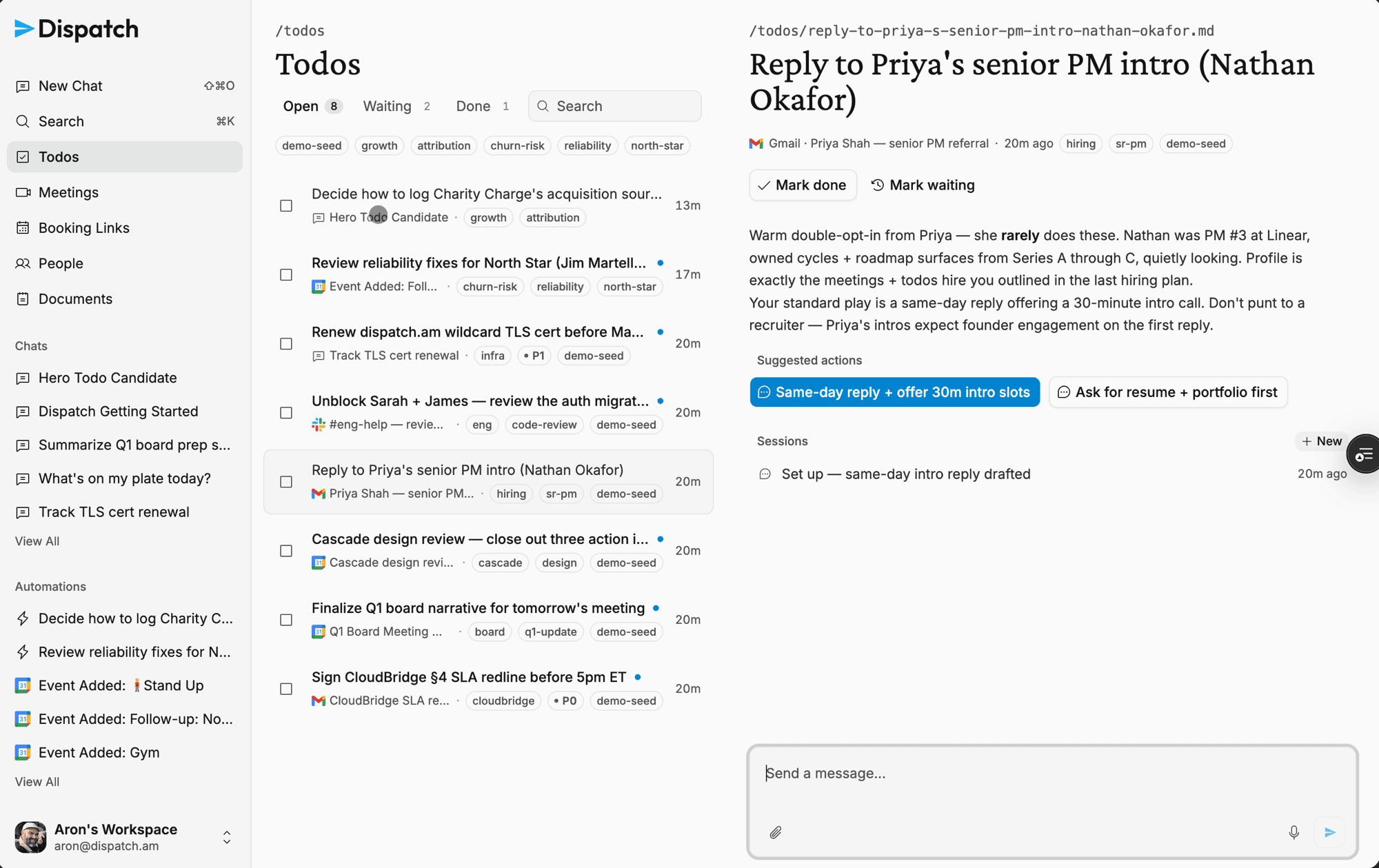Choose Same-day reply + offer 30m intro slots
The width and height of the screenshot is (1379, 868).
[894, 392]
